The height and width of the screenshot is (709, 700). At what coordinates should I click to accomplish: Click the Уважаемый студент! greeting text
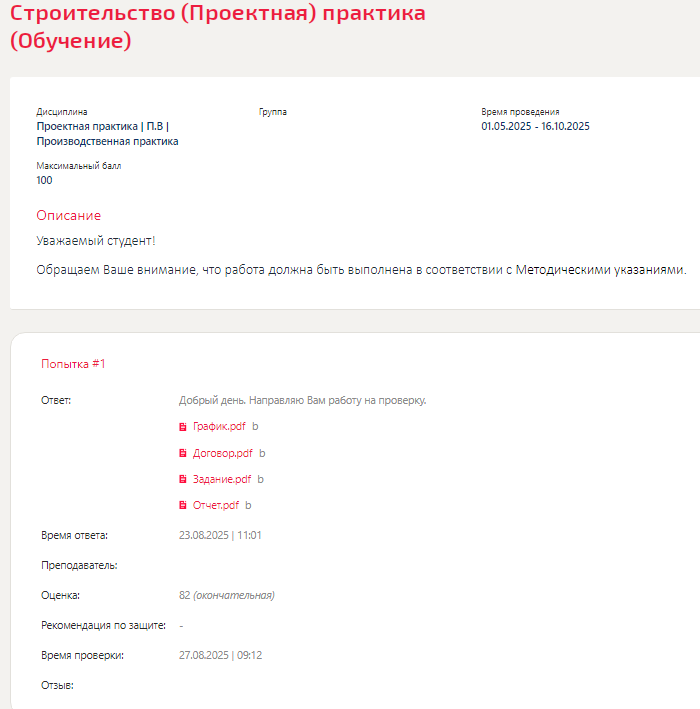96,241
